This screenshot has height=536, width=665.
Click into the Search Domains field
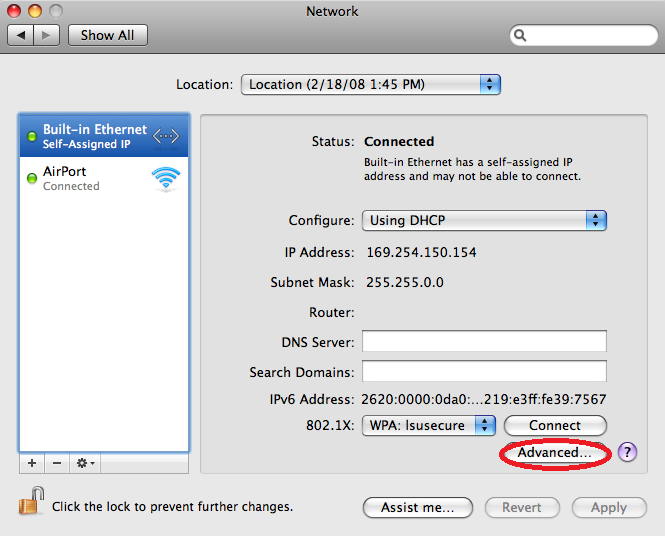(x=484, y=371)
